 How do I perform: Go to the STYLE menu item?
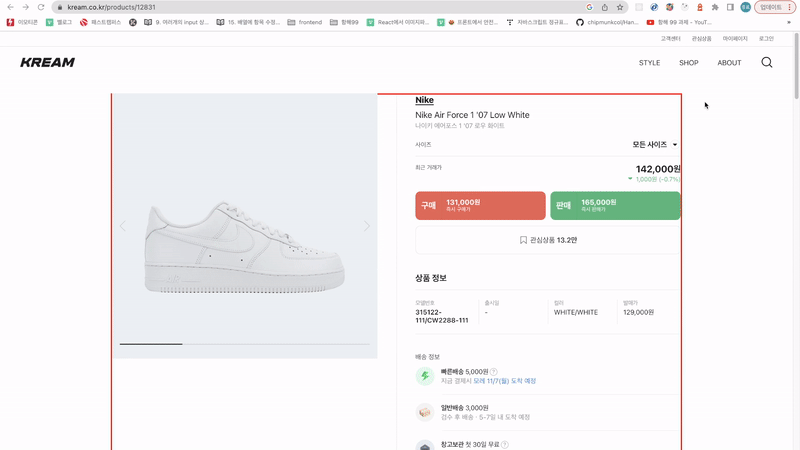(649, 63)
